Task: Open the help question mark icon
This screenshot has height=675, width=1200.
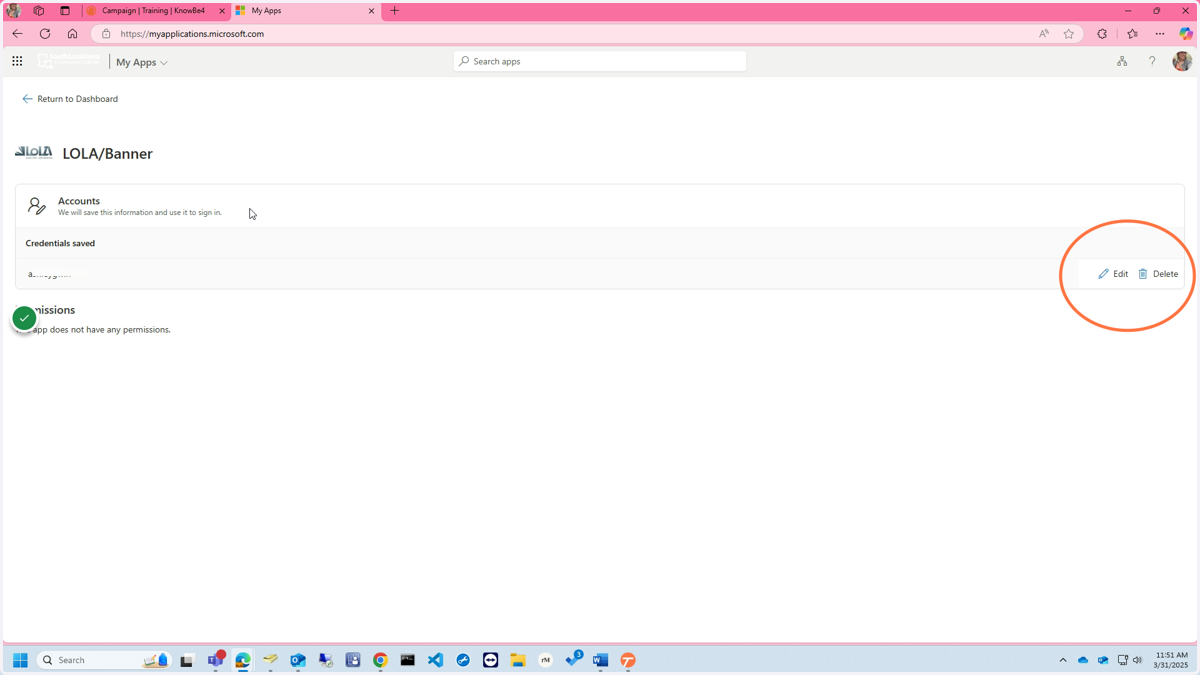Action: click(1152, 61)
